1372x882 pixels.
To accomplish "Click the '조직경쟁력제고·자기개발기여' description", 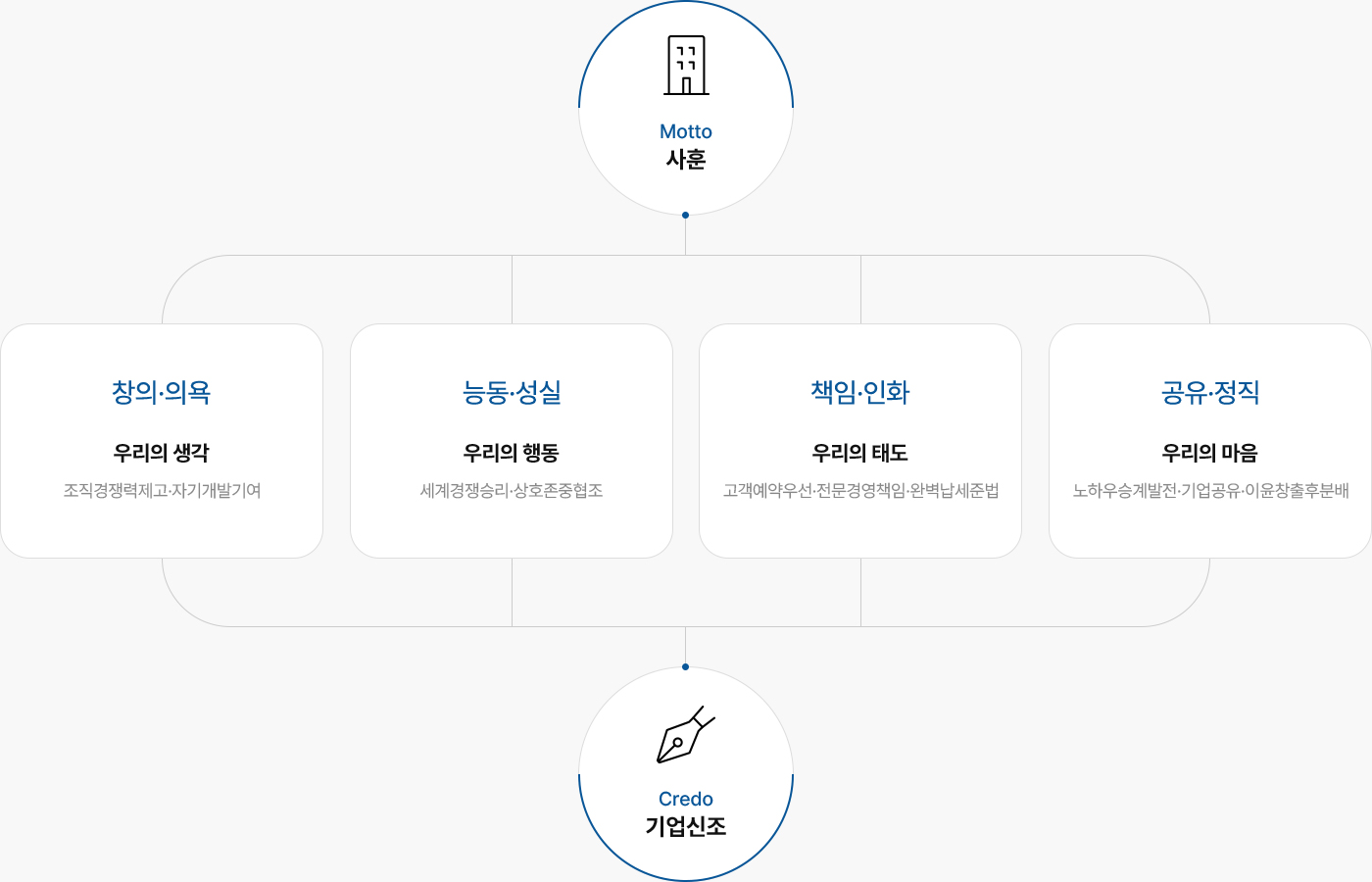I will coord(162,490).
